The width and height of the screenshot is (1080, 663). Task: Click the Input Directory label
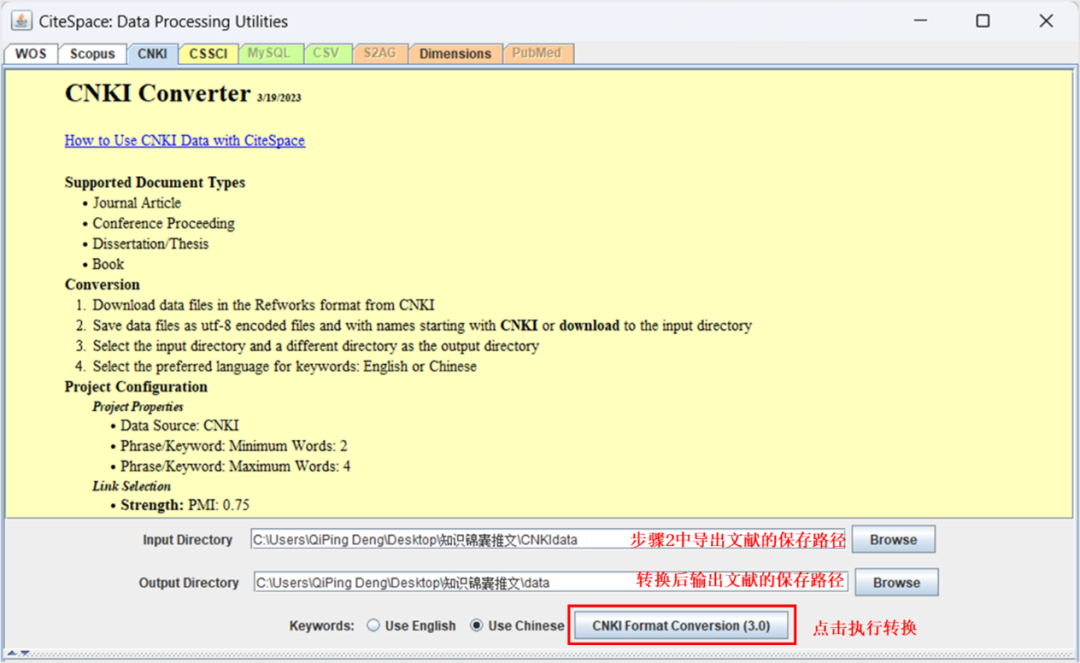(x=187, y=540)
